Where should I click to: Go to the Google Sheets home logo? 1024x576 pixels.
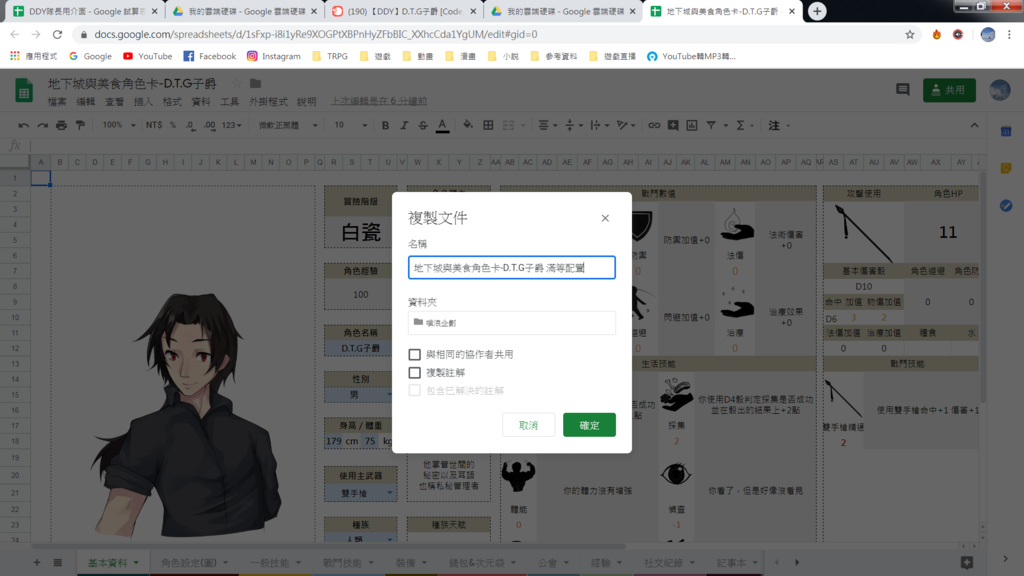pyautogui.click(x=24, y=90)
